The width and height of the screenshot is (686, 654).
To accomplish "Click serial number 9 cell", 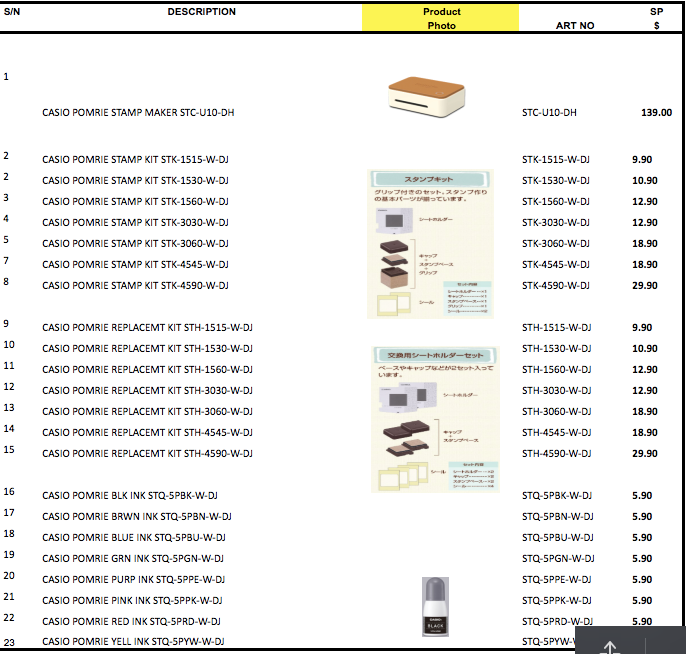I will (6, 324).
